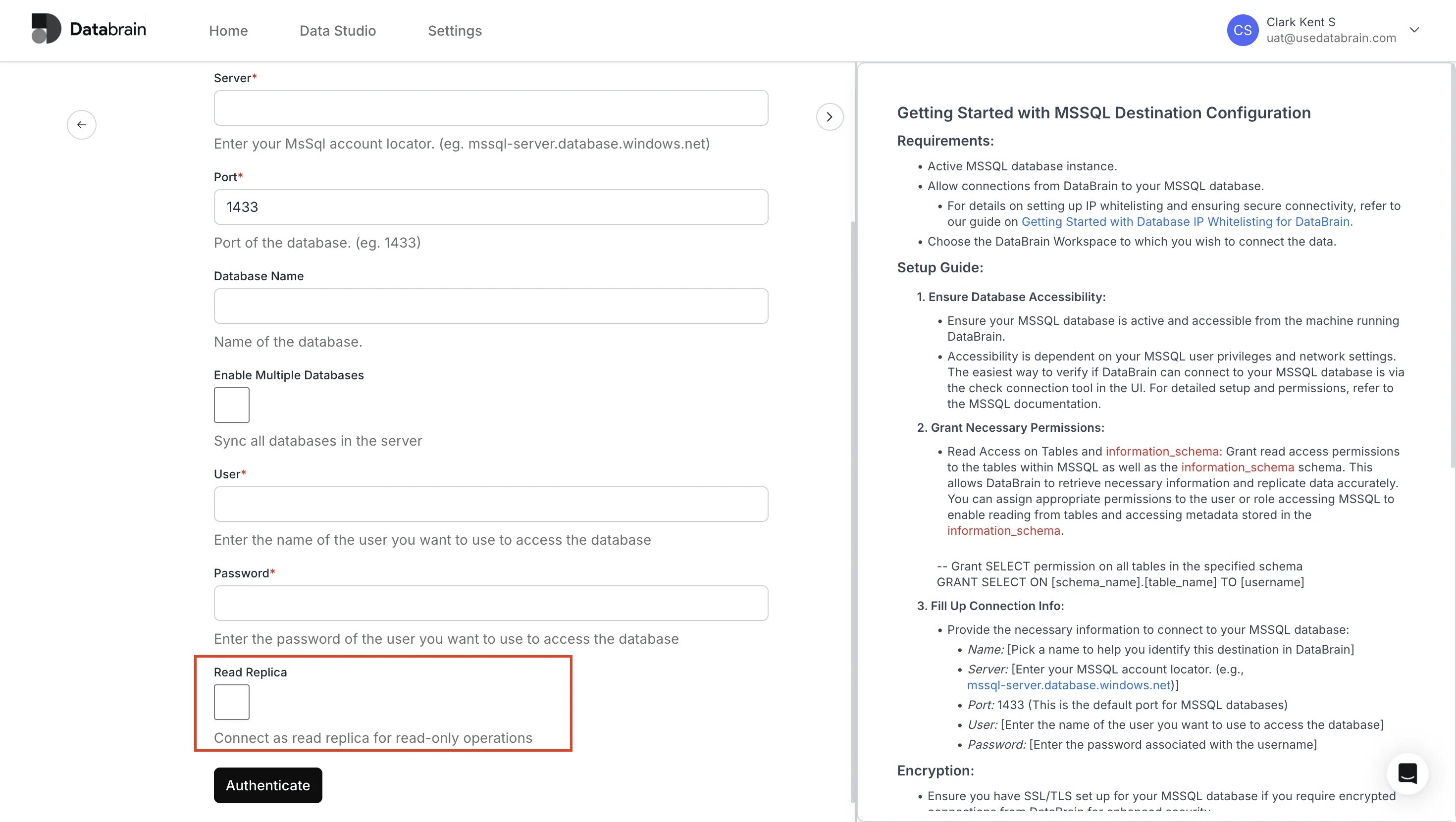Open the Settings menu

click(455, 31)
